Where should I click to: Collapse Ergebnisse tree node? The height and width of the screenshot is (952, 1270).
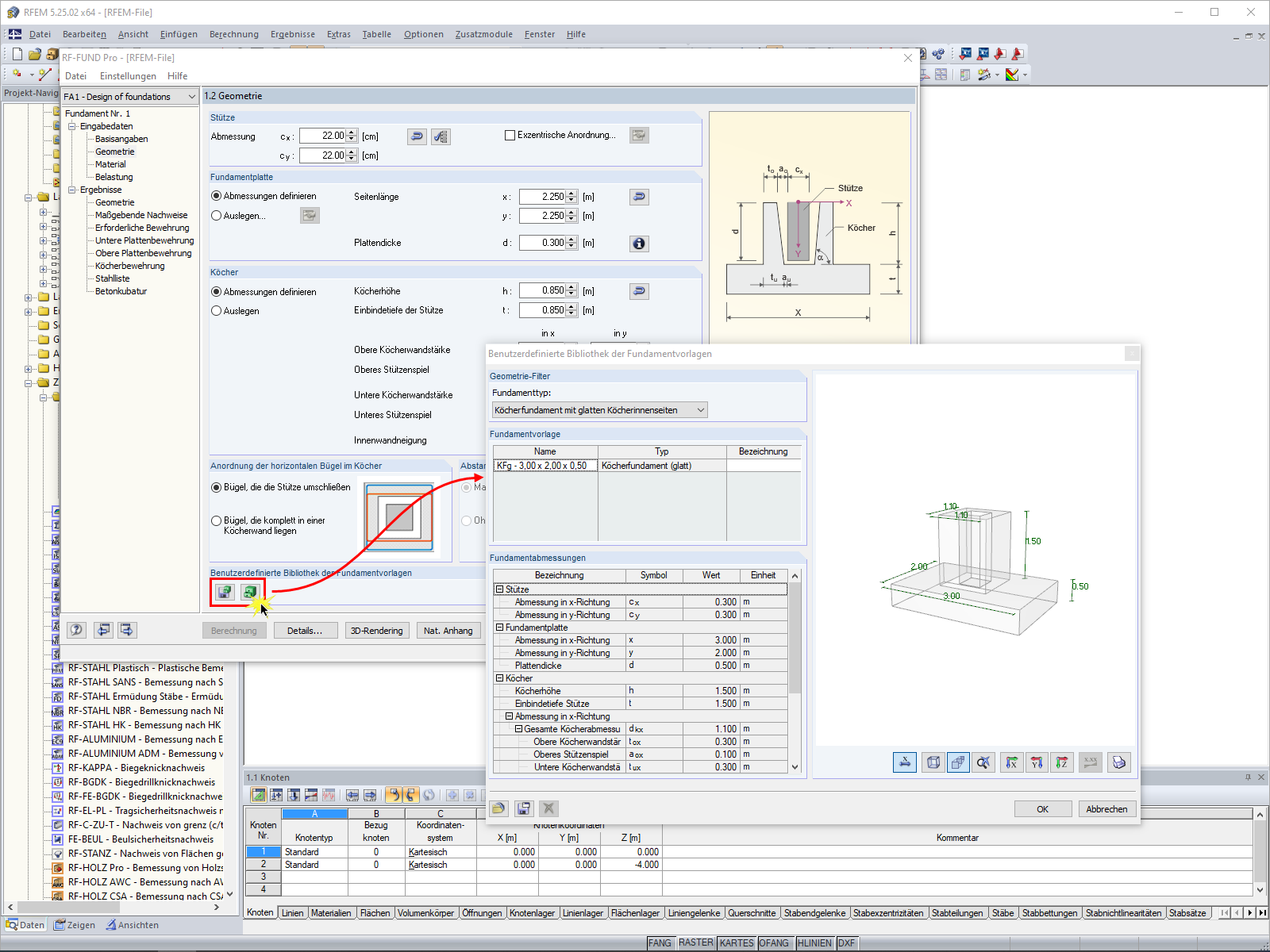tap(72, 190)
